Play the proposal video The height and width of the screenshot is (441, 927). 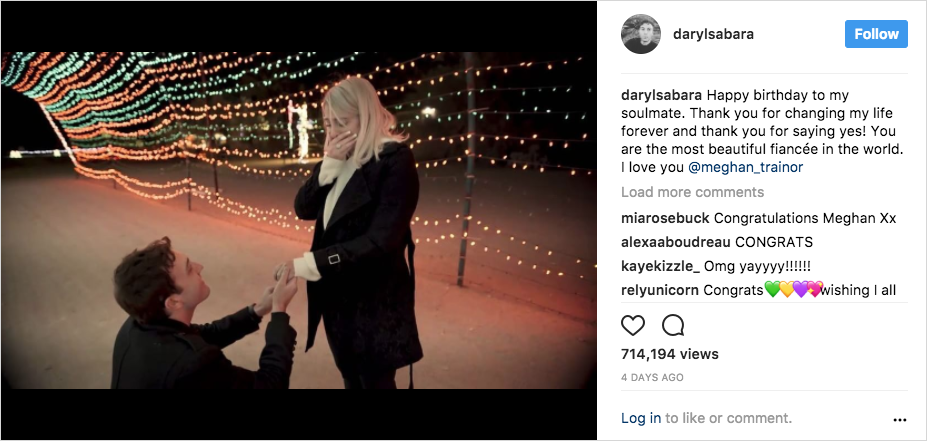[x=299, y=220]
